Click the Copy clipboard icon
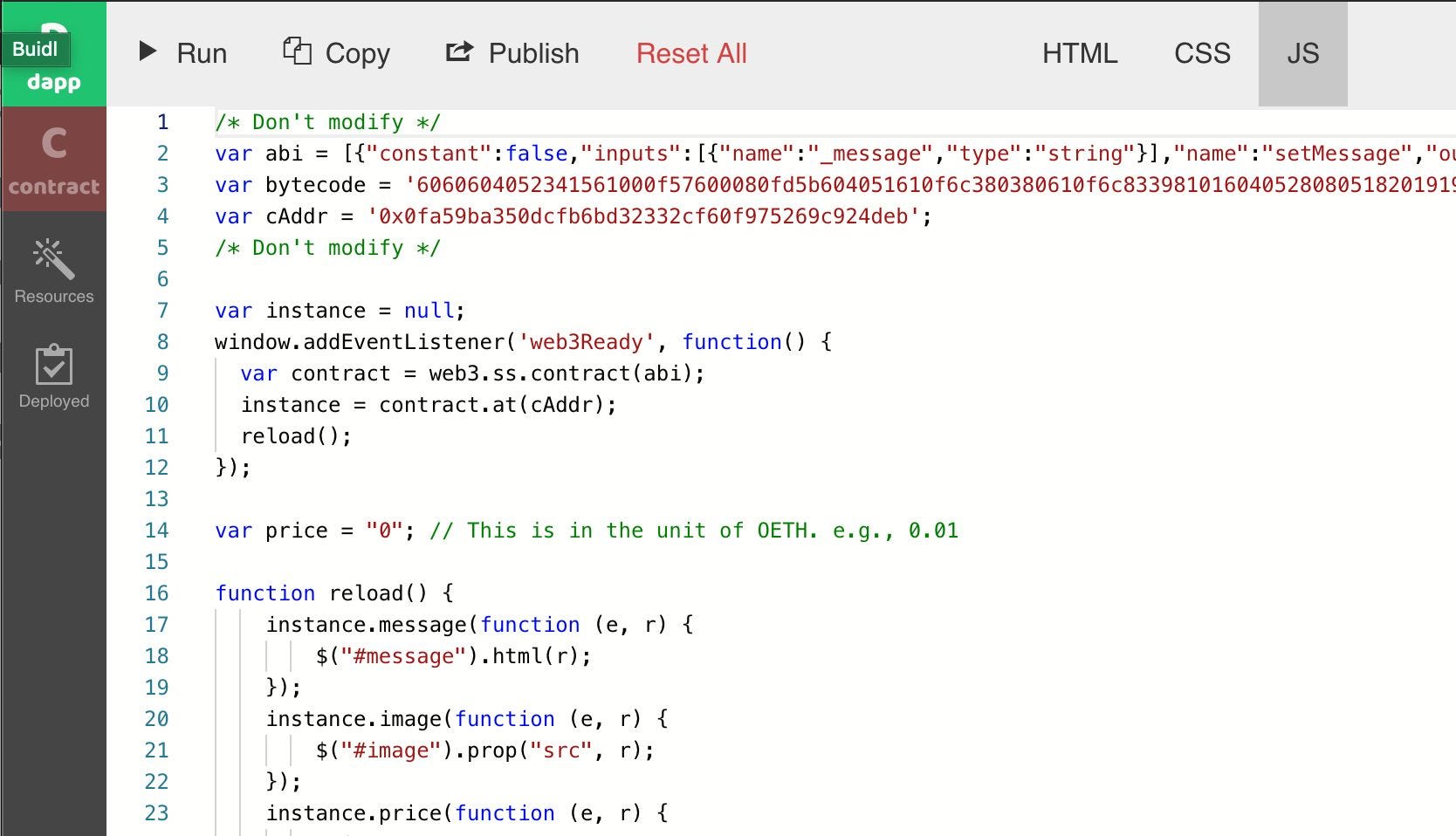This screenshot has height=836, width=1456. (297, 51)
